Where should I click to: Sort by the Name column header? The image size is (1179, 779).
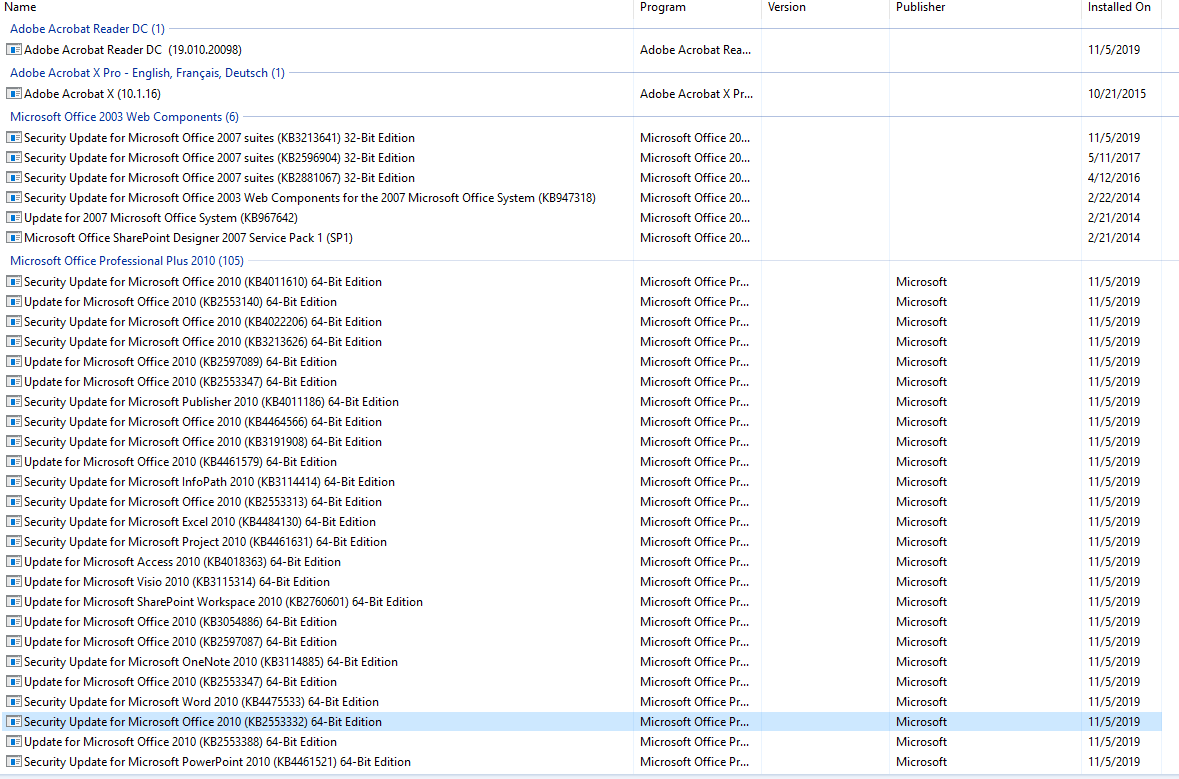click(x=20, y=7)
